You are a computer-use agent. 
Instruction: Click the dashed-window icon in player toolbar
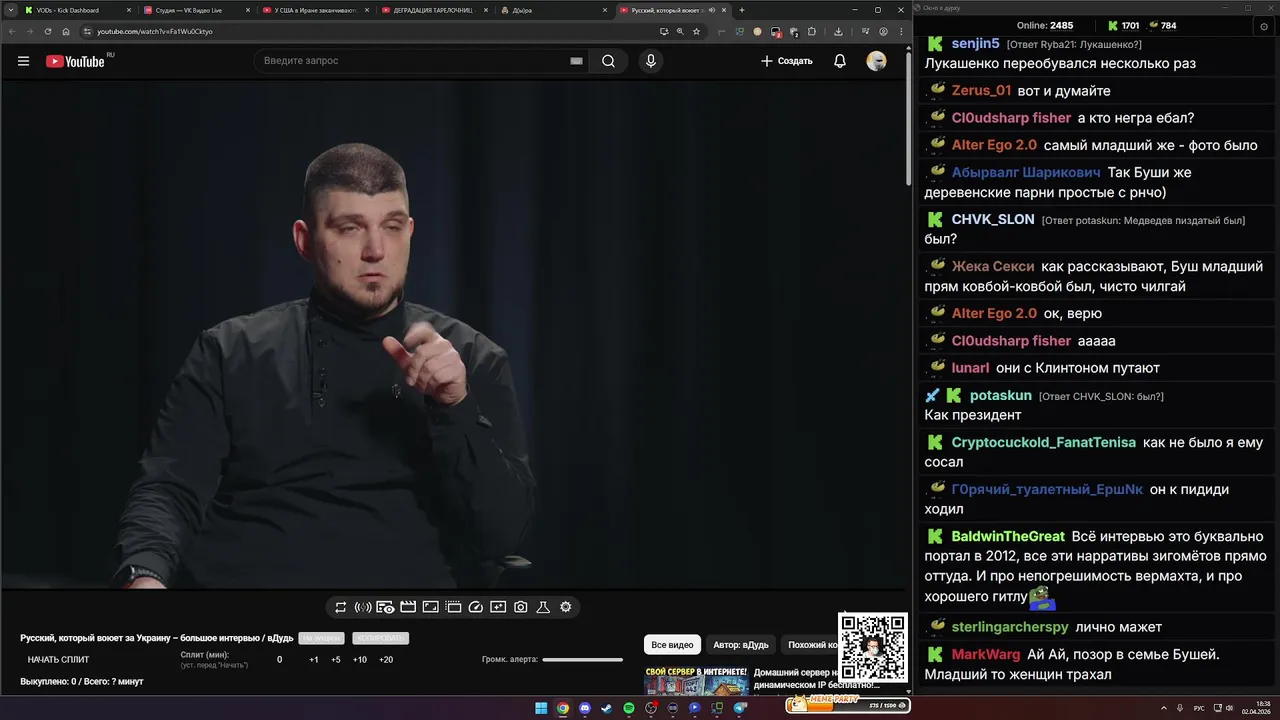coord(453,607)
